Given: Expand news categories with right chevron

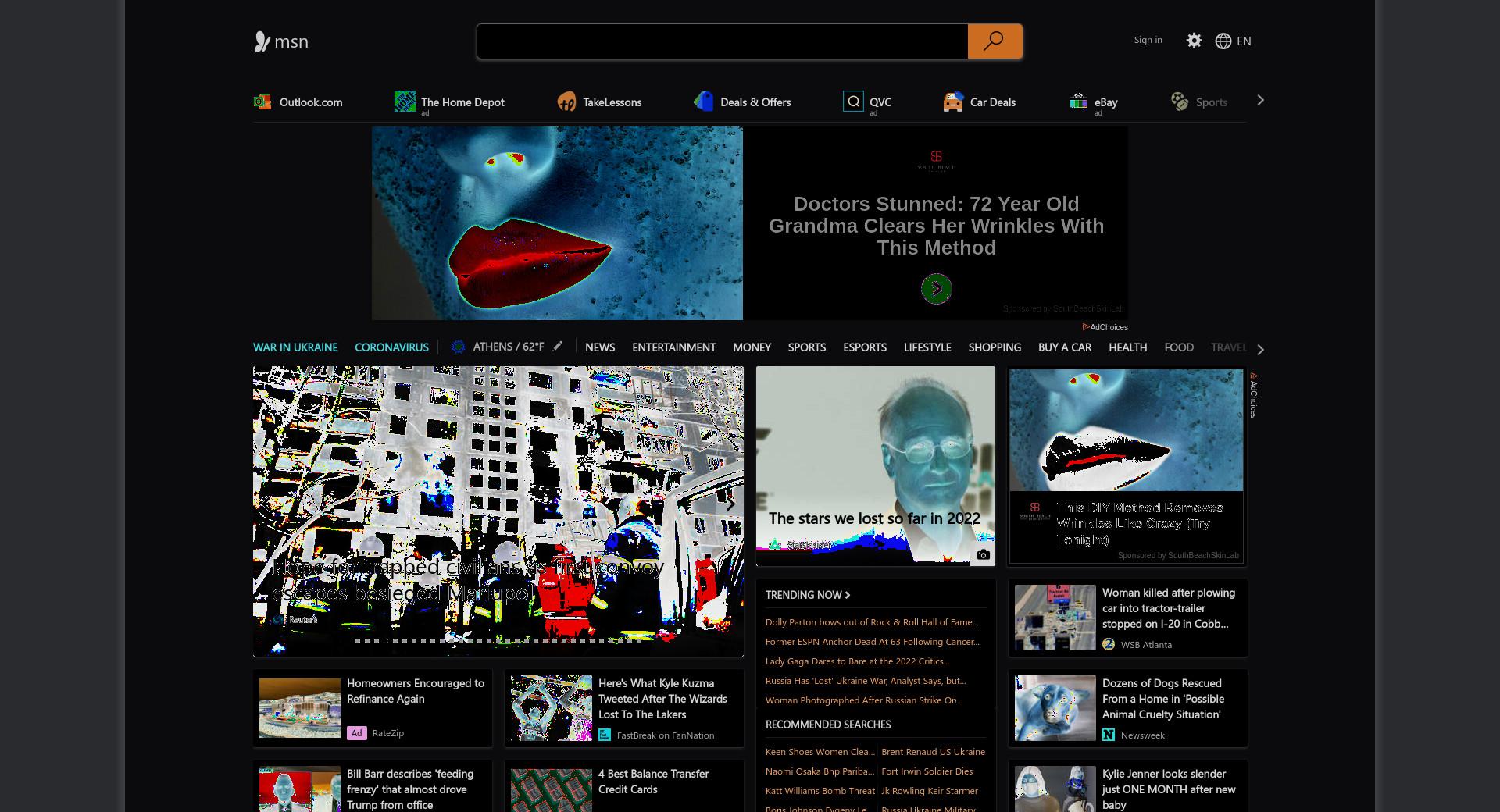Looking at the screenshot, I should (1260, 349).
